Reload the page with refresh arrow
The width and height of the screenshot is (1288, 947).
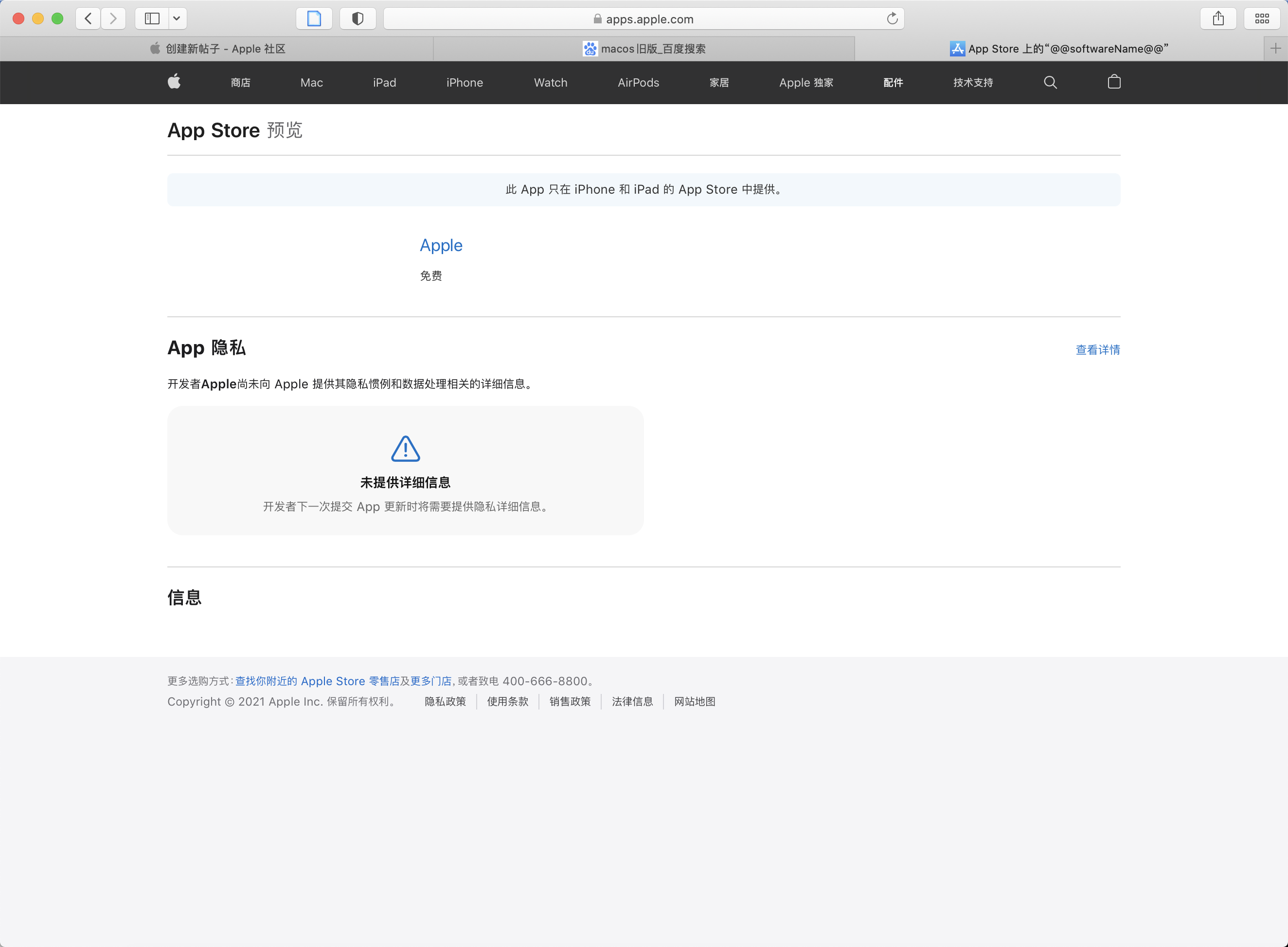(892, 19)
